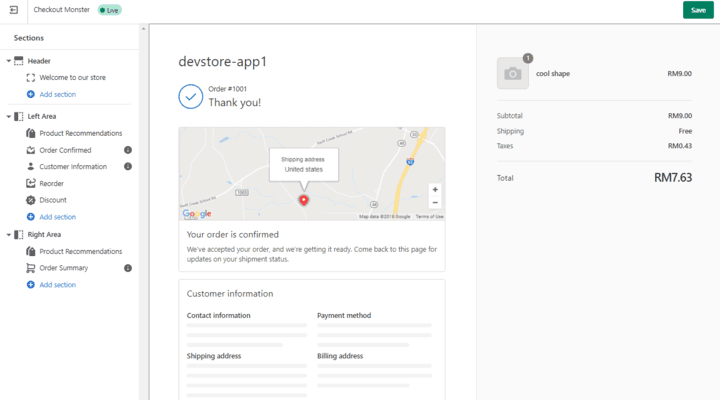This screenshot has height=400, width=720.
Task: Zoom in on the map
Action: (x=435, y=189)
